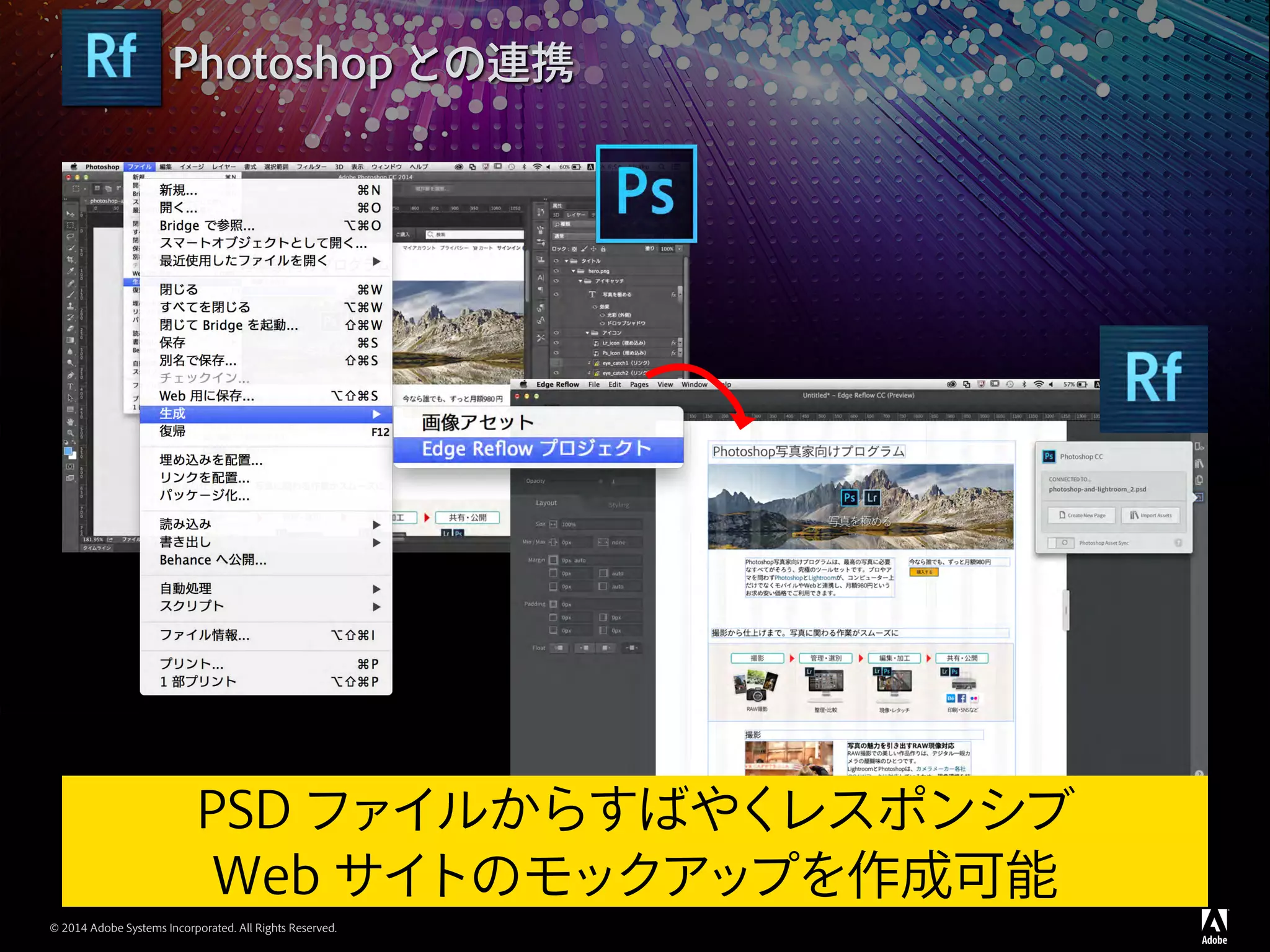Viewport: 1270px width, 952px height.
Task: Click the help icon beside Photoshop Asset Sync
Action: (x=1178, y=543)
